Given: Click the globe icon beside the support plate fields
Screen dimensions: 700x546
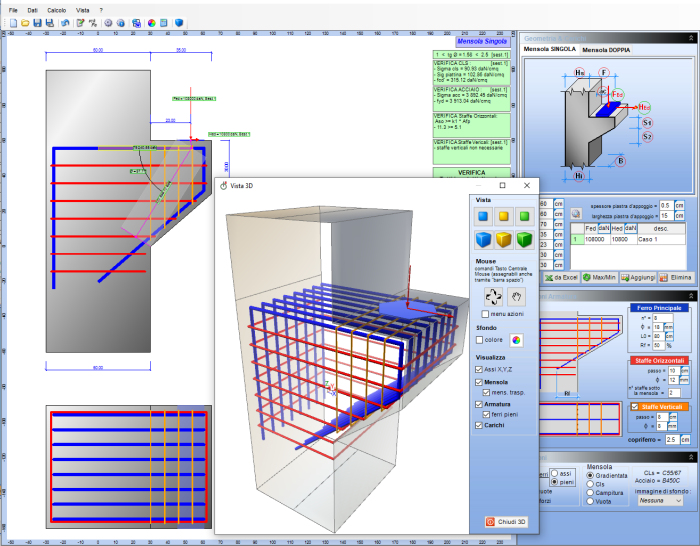Looking at the screenshot, I should pos(576,214).
